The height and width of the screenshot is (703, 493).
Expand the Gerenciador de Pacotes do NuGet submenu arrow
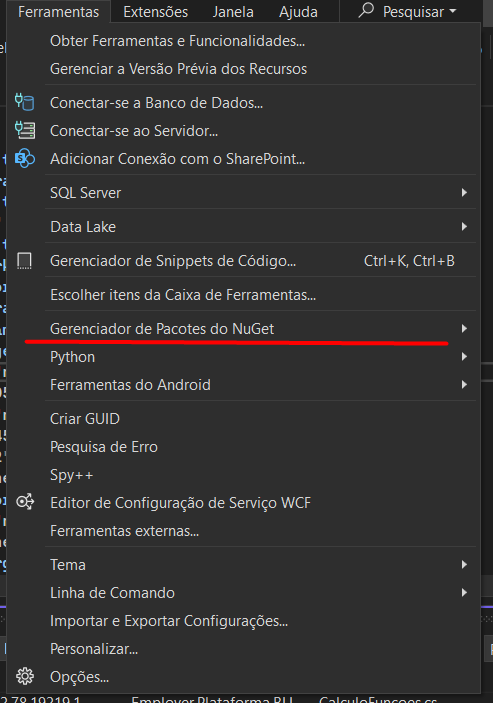click(464, 329)
